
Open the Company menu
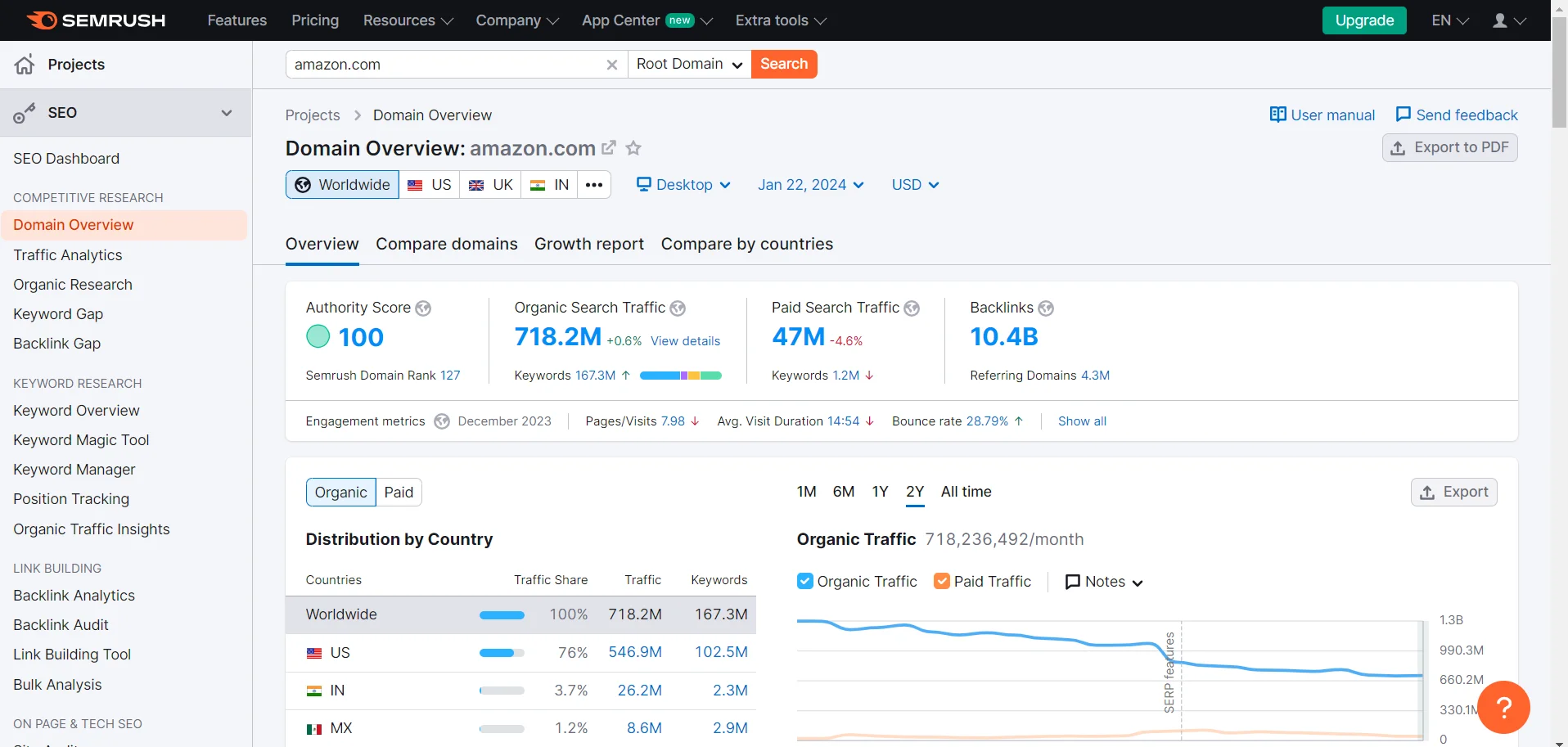517,20
